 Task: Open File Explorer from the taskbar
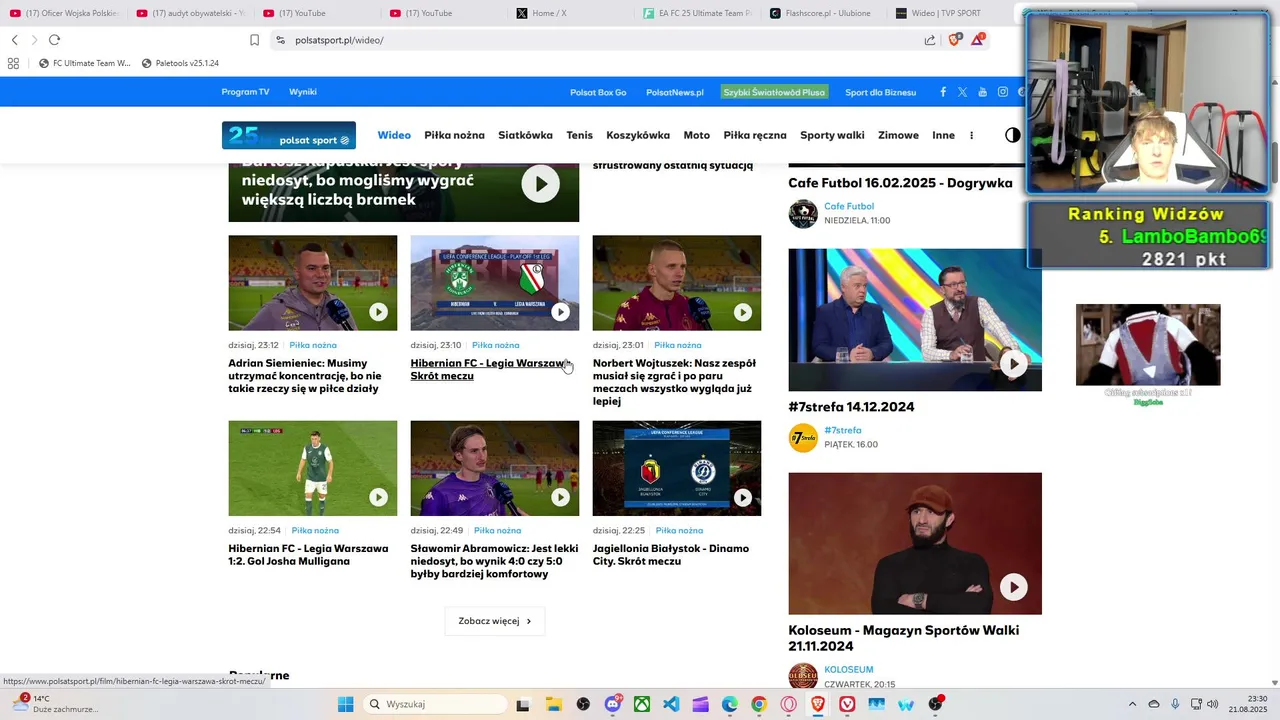(553, 704)
